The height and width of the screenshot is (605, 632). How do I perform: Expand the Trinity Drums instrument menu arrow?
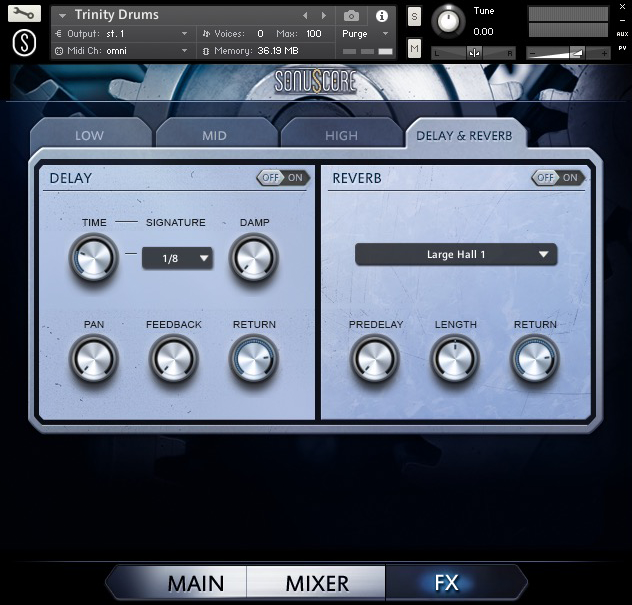click(62, 16)
